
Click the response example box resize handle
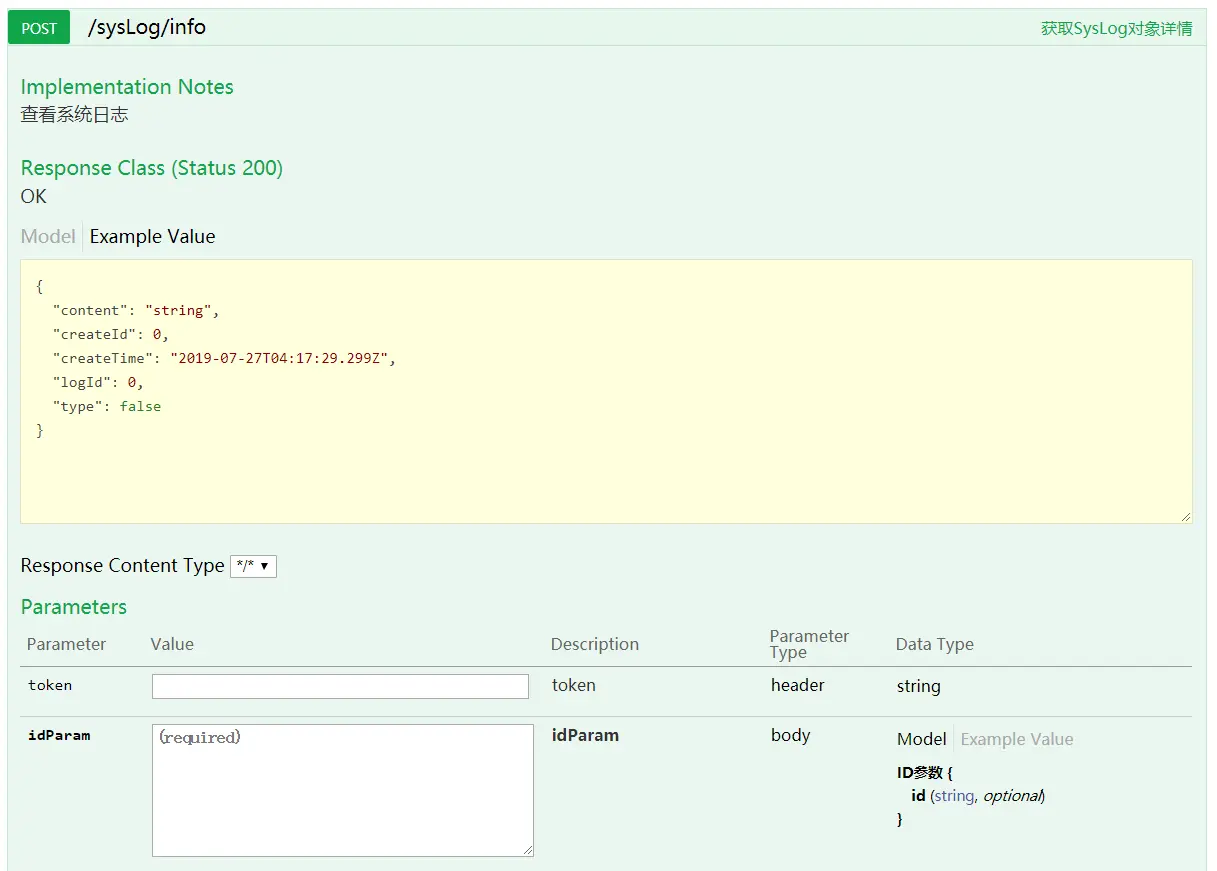point(1186,517)
